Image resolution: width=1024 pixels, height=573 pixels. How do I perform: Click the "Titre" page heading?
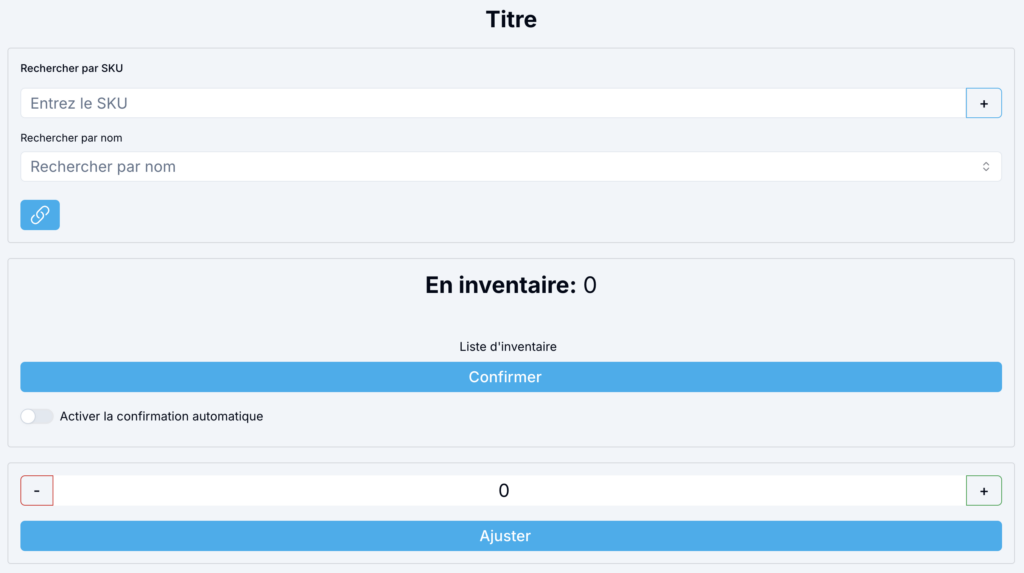[511, 19]
